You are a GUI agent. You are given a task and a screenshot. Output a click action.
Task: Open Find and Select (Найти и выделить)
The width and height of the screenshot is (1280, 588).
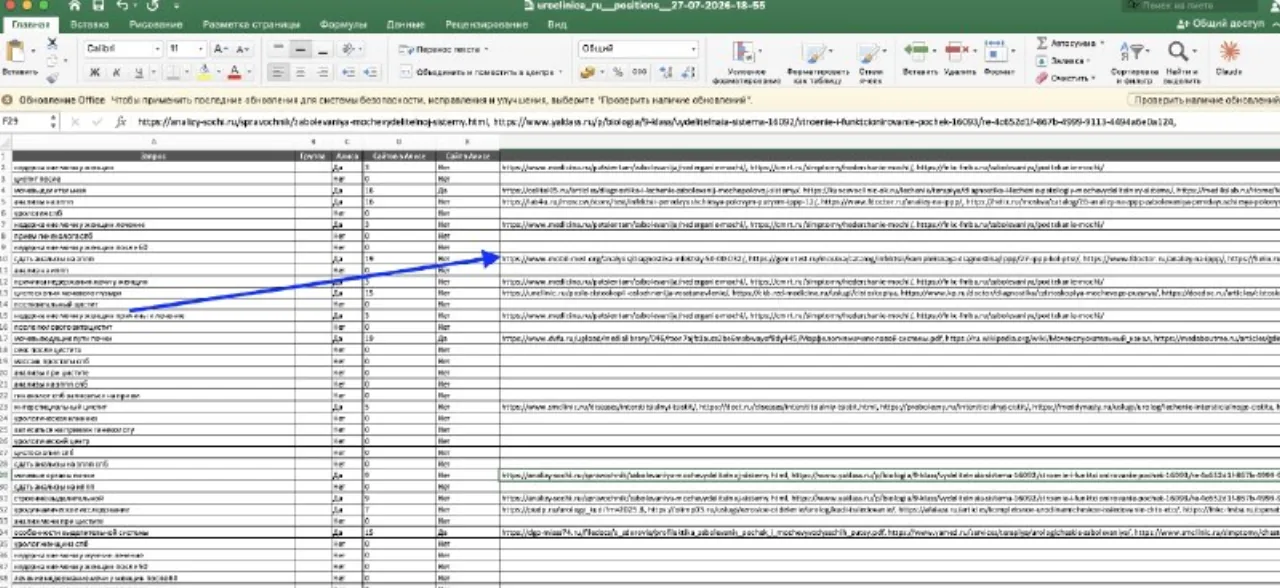pyautogui.click(x=1181, y=61)
